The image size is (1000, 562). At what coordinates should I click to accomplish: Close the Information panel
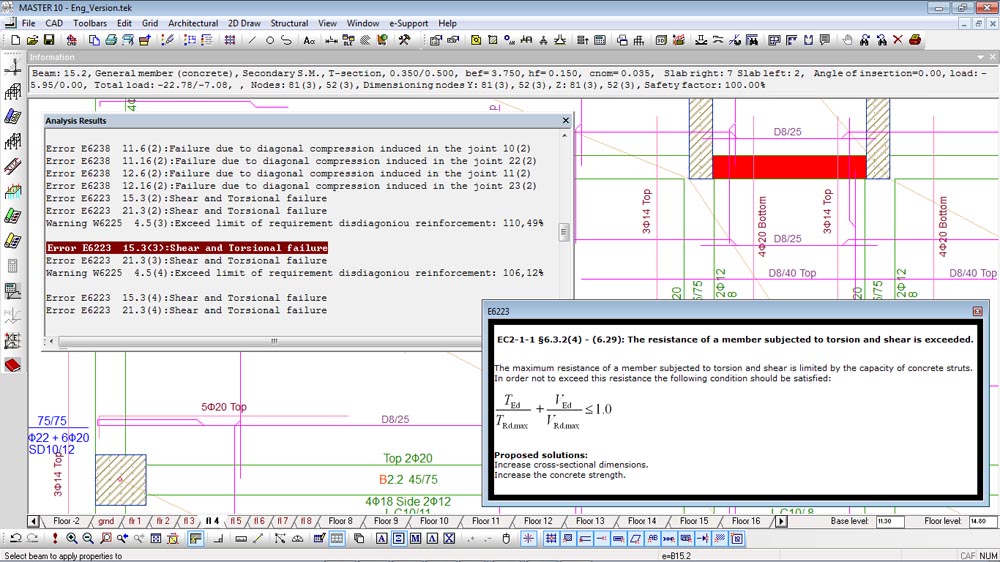[x=992, y=57]
